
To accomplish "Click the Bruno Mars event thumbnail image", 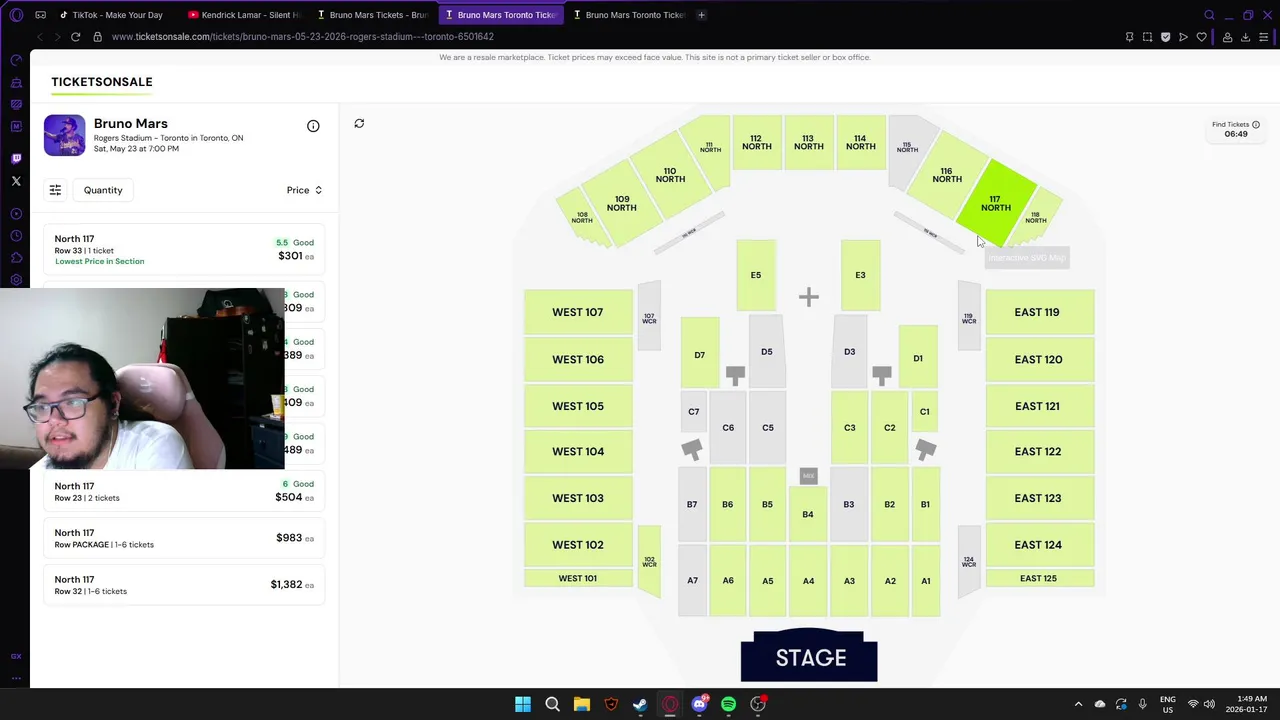I will point(65,135).
